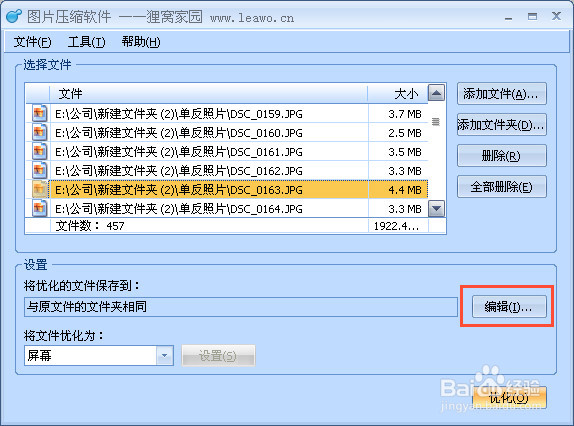This screenshot has height=426, width=574.
Task: Click the 全部删除(E) button
Action: 502,187
